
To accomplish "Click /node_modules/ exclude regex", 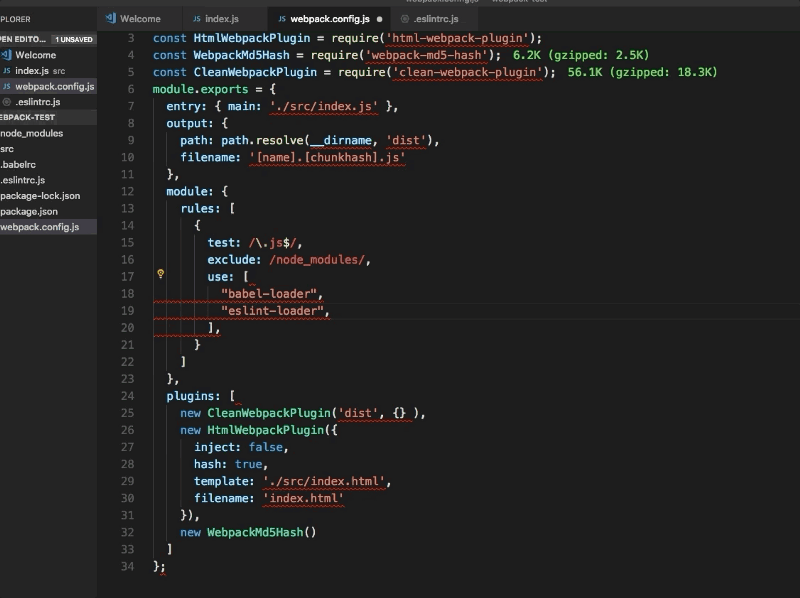I will 317,260.
